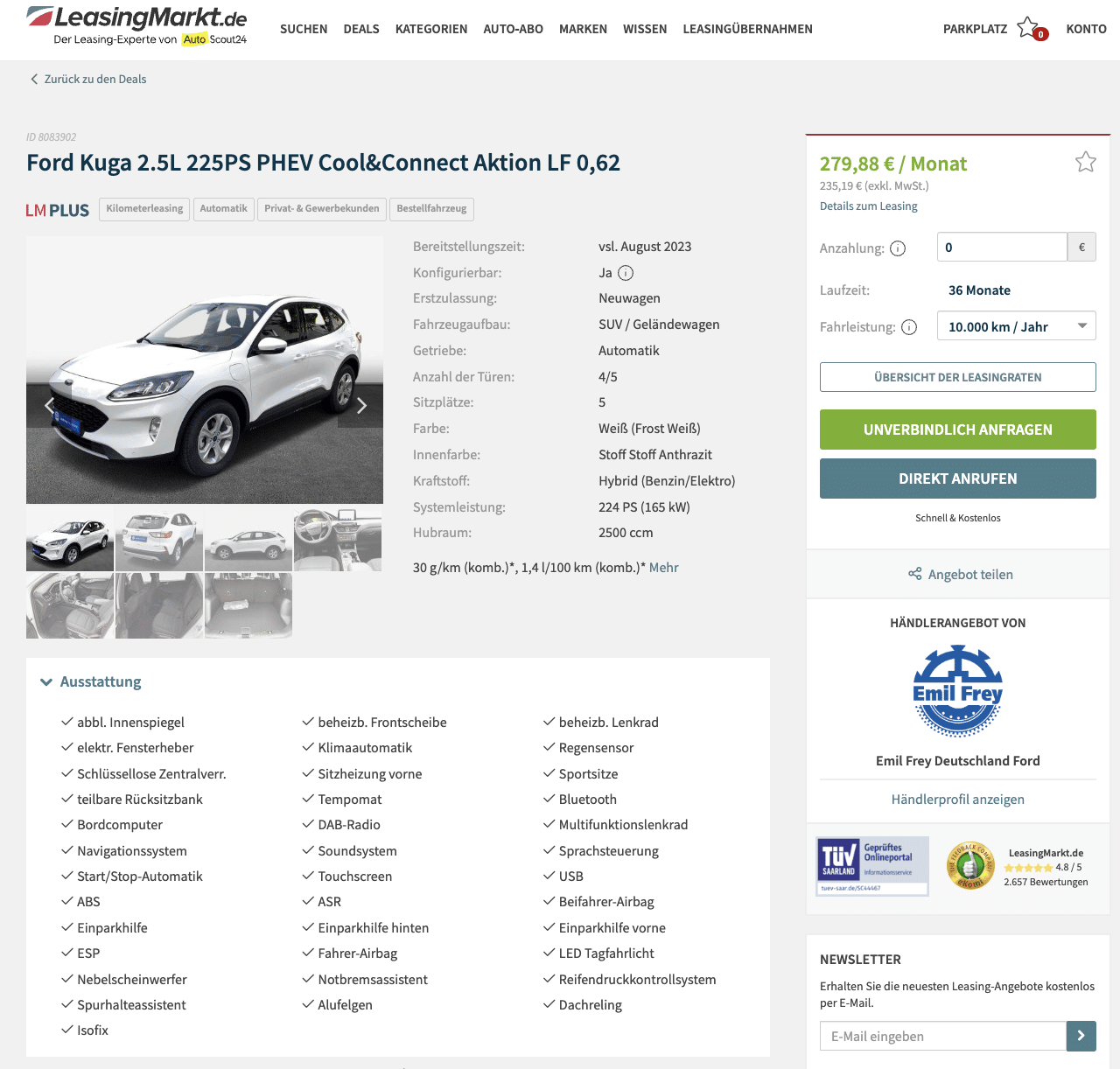Click the Privat- & Gewerbekunden tag

pyautogui.click(x=322, y=209)
